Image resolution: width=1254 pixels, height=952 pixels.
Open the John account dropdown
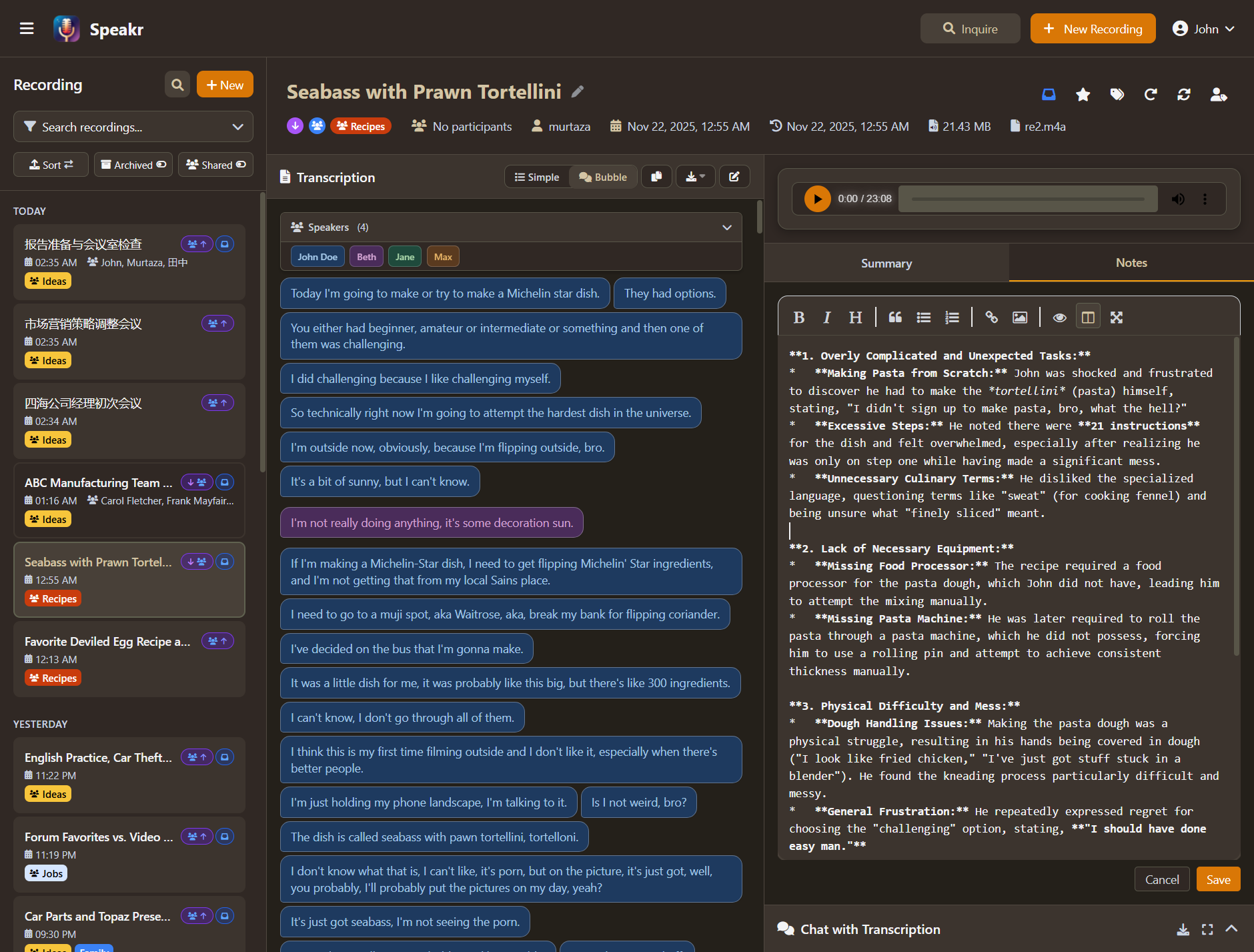(x=1204, y=28)
